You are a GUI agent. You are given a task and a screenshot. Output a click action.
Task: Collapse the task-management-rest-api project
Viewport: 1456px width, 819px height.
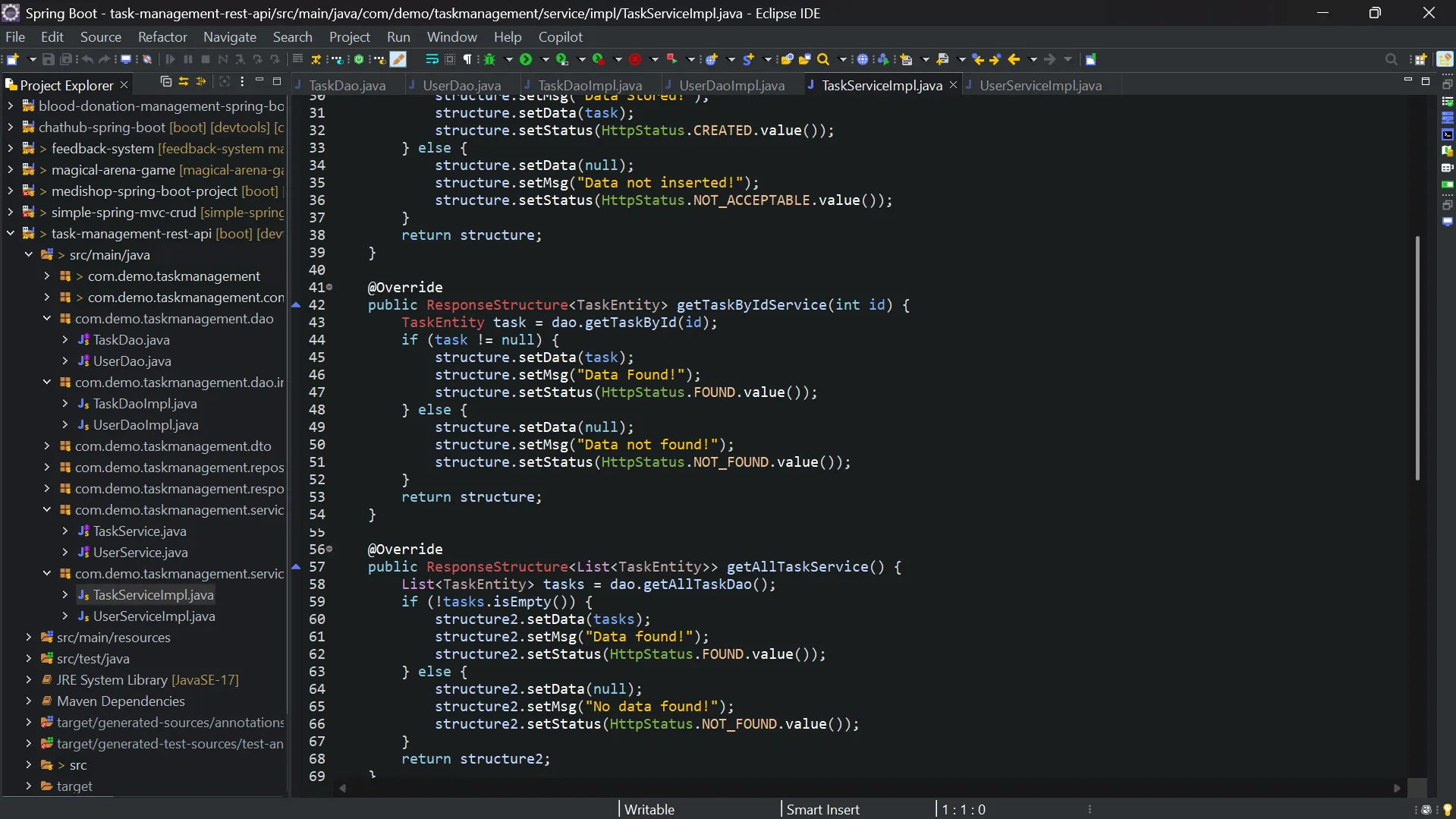pyautogui.click(x=11, y=234)
